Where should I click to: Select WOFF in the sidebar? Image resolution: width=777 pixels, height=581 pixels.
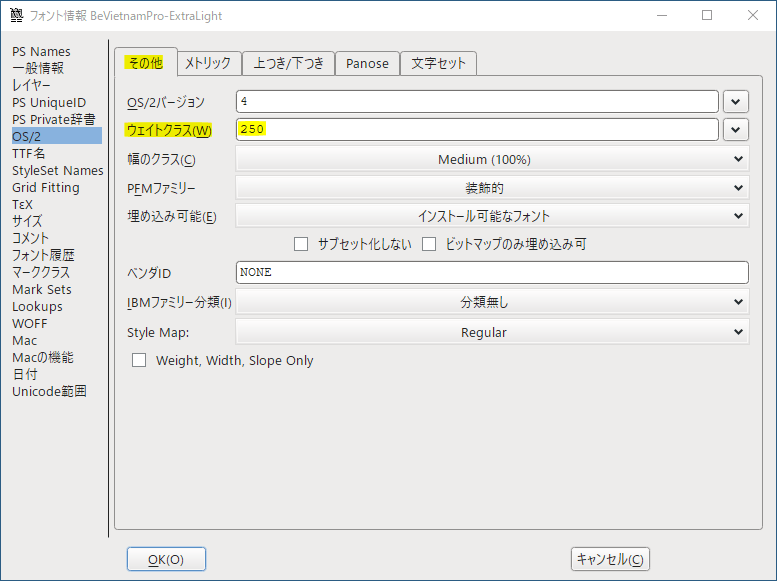tap(30, 323)
